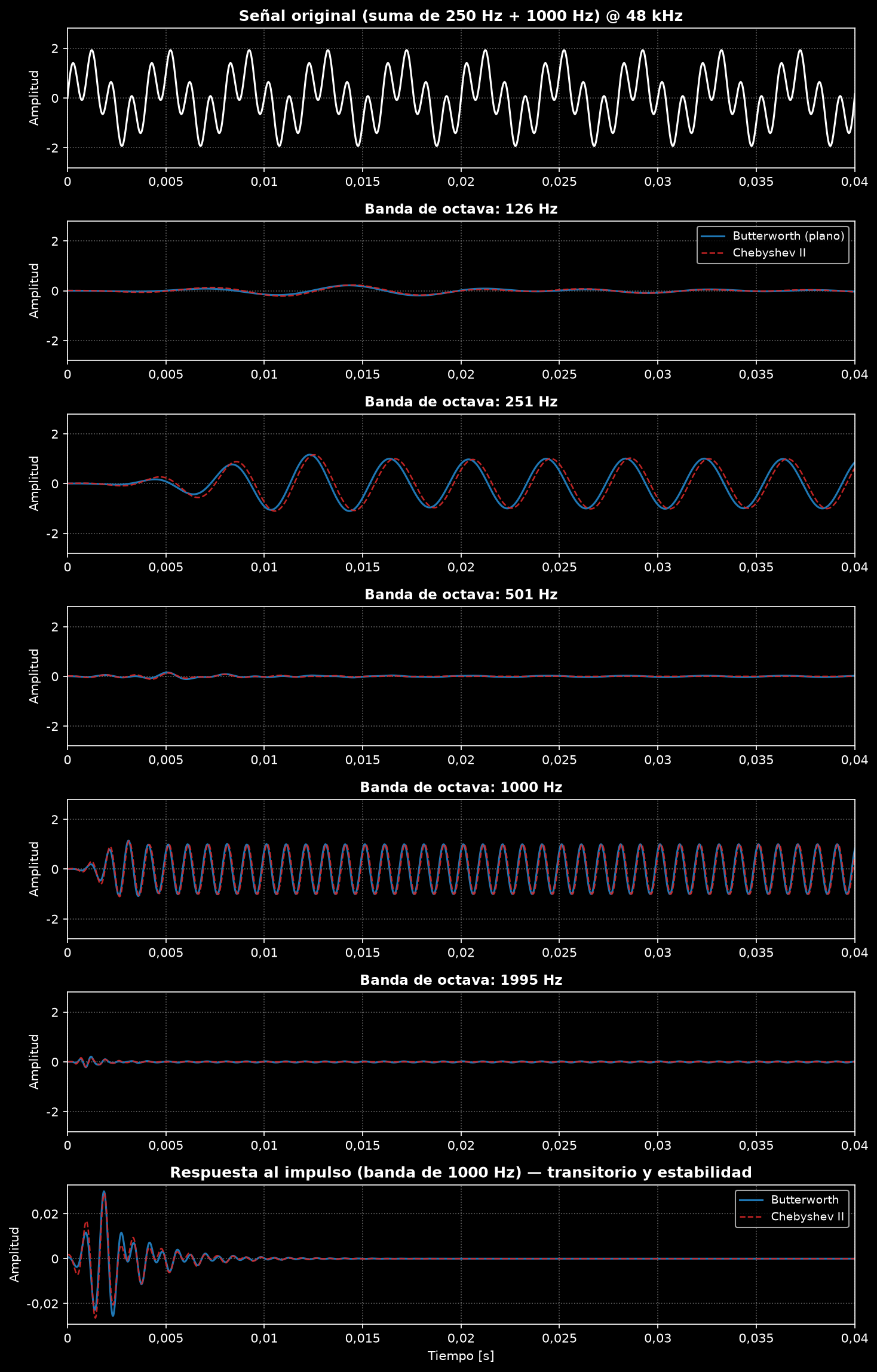Viewport: 877px width, 1372px height.
Task: Click the 'Tiempo [s]' x-axis label
Action: point(461,1356)
